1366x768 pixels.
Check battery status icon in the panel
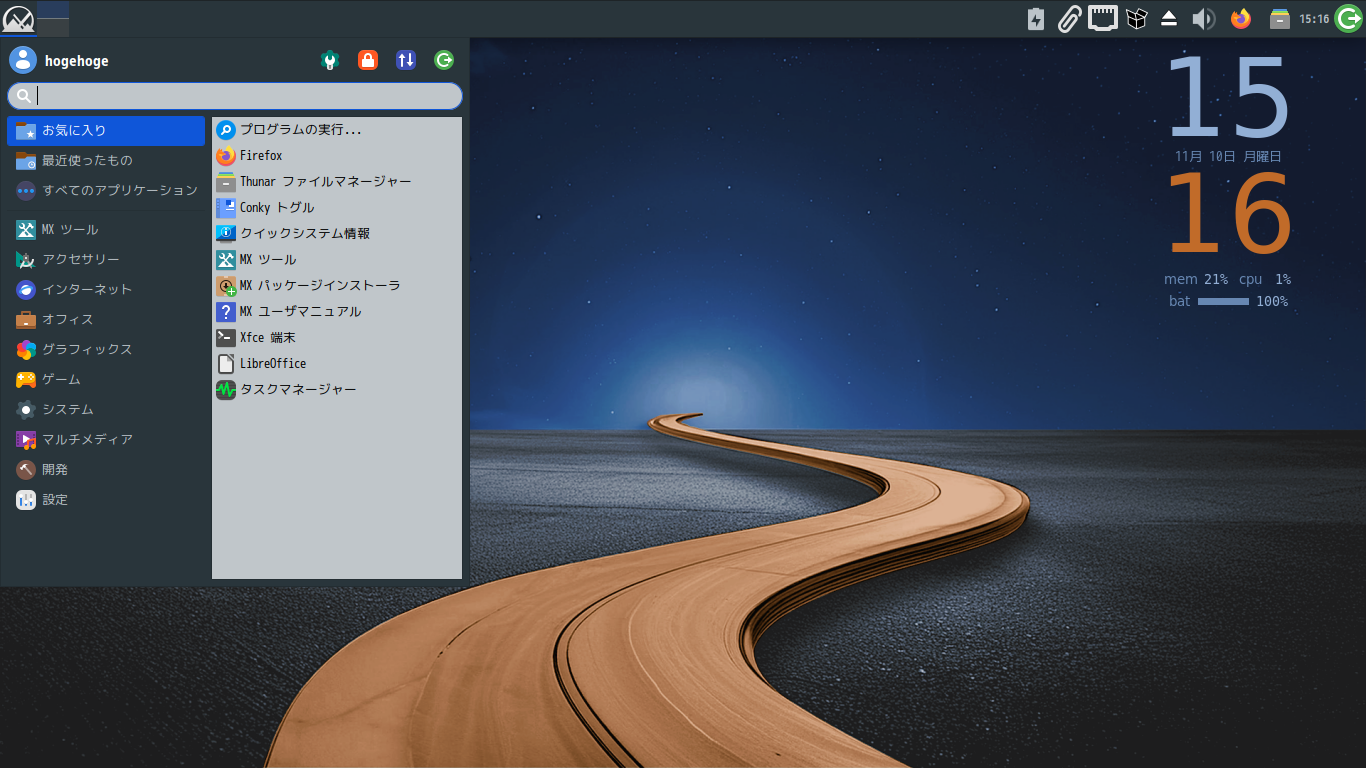pyautogui.click(x=1035, y=18)
